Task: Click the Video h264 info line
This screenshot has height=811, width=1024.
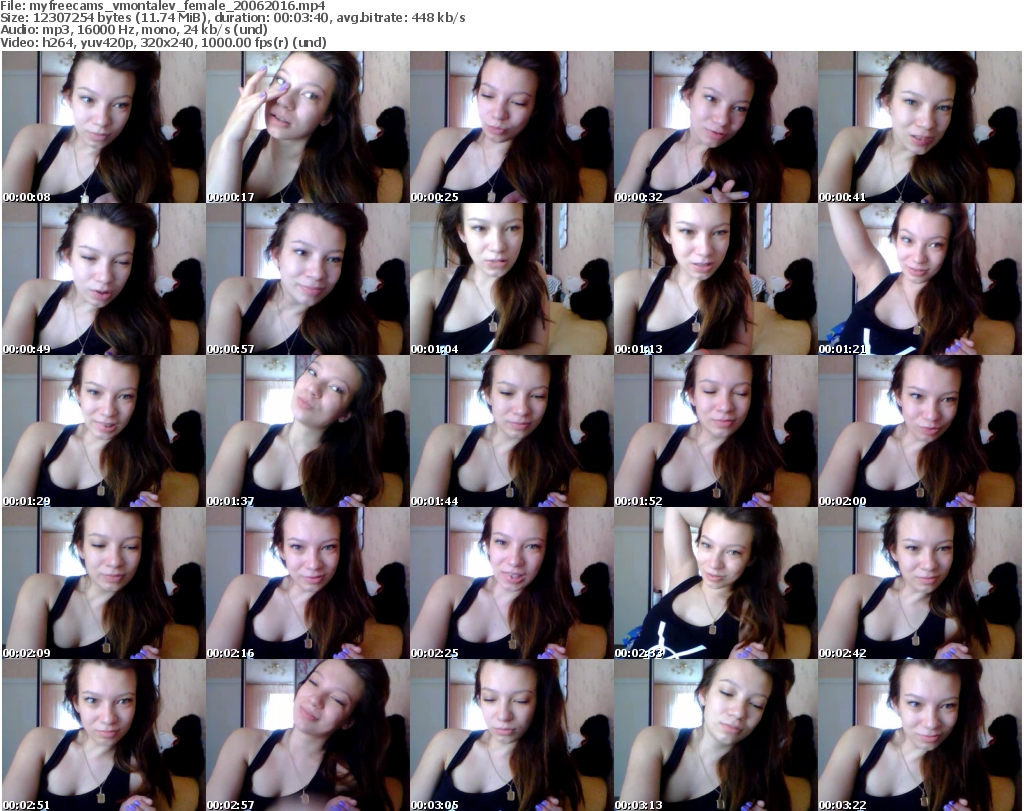Action: [163, 42]
